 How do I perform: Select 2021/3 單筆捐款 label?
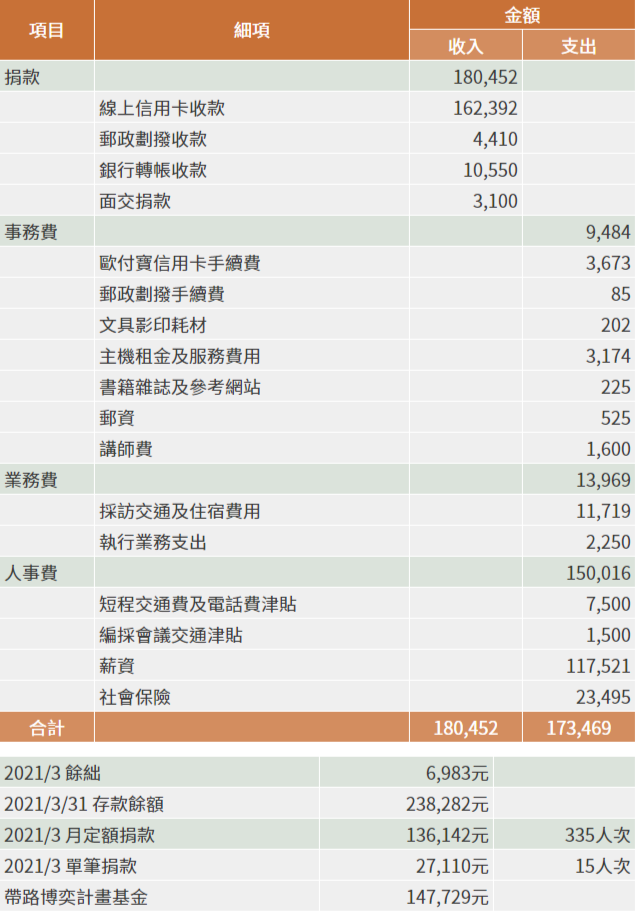[x=71, y=866]
